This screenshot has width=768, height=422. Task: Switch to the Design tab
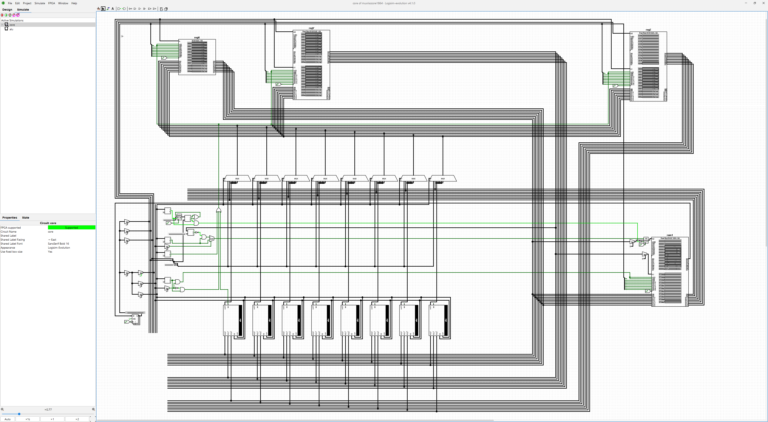(x=7, y=9)
